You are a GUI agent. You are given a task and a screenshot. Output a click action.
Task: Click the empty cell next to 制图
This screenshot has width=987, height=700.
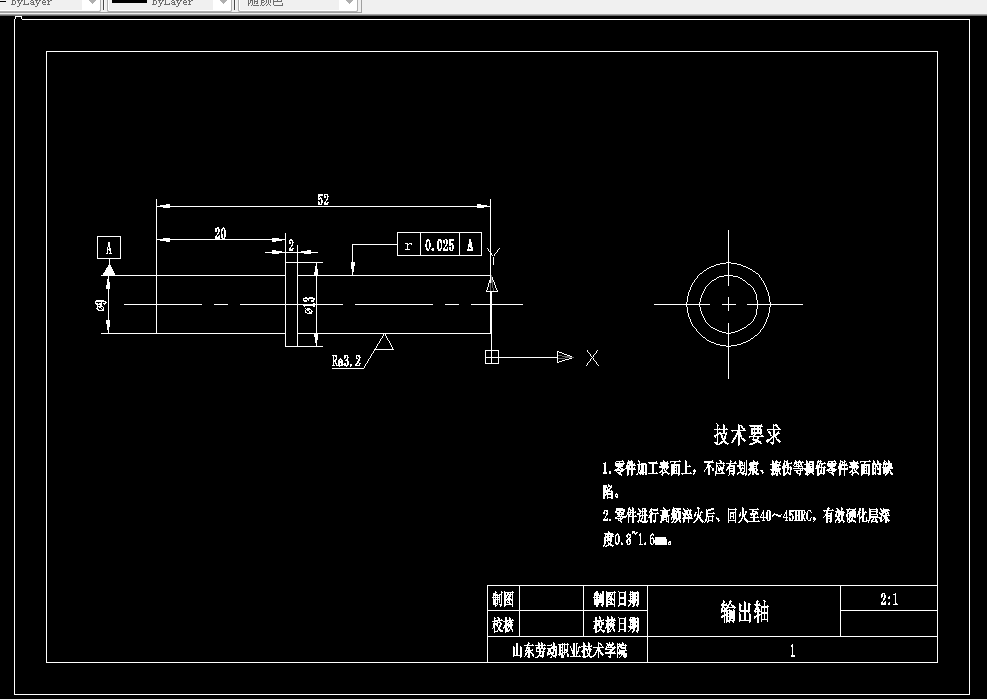coord(551,599)
